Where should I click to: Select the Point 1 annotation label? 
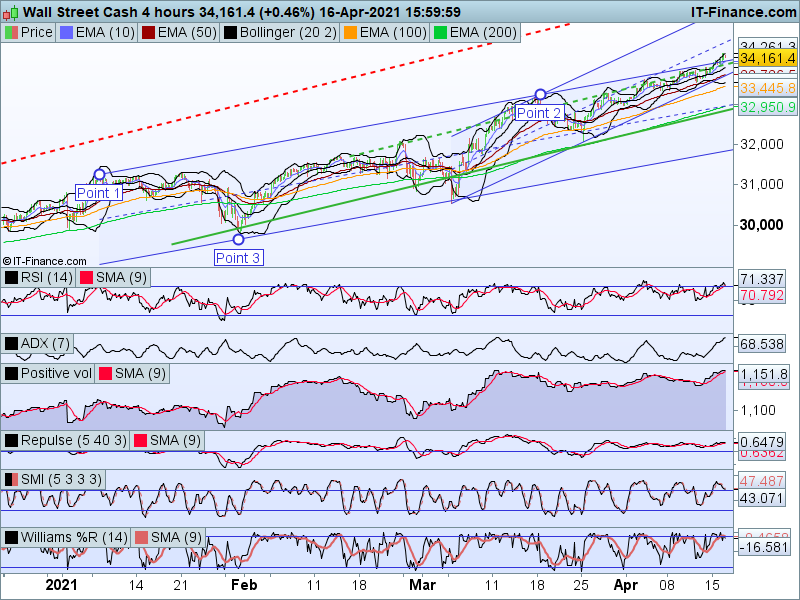tap(98, 193)
